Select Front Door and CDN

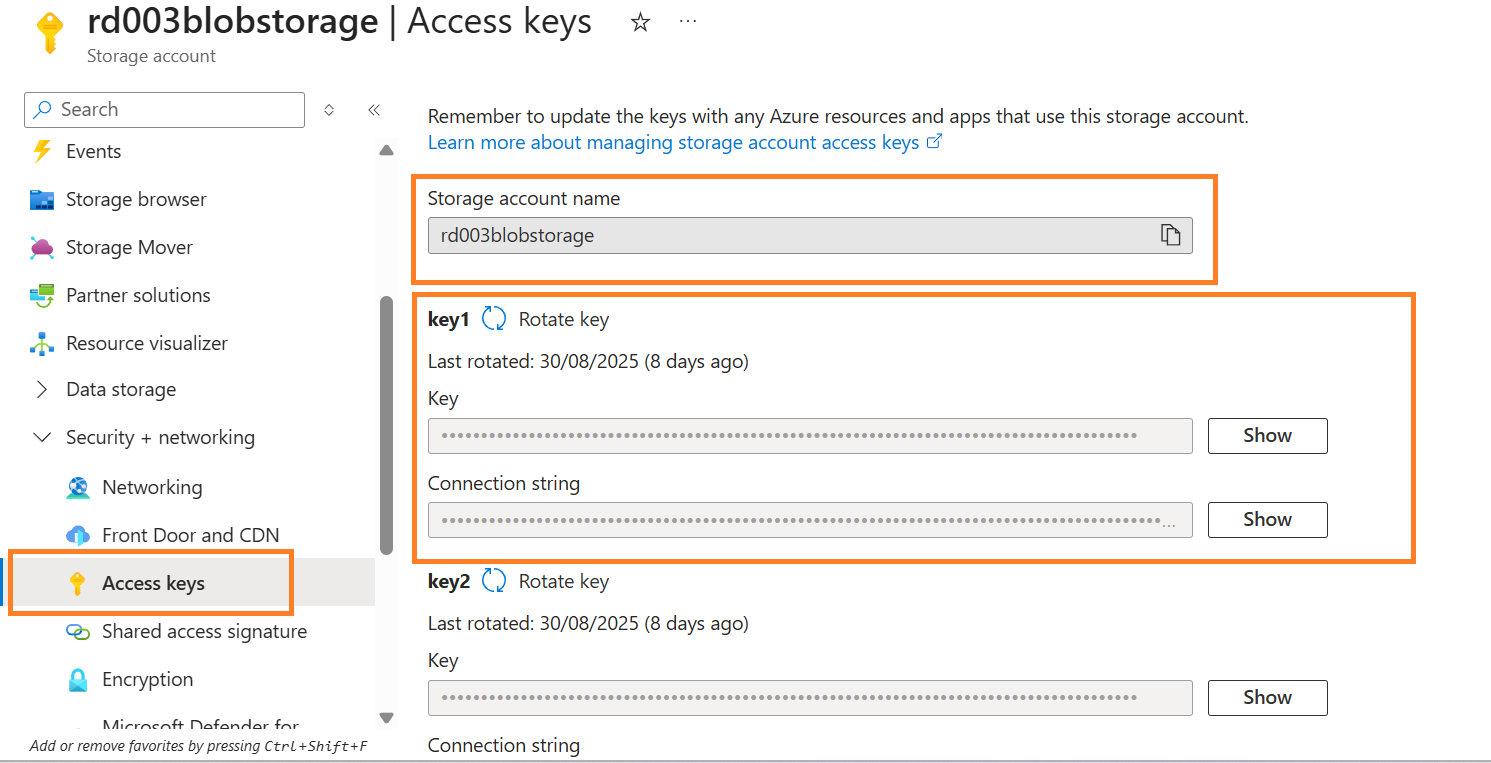pos(79,535)
